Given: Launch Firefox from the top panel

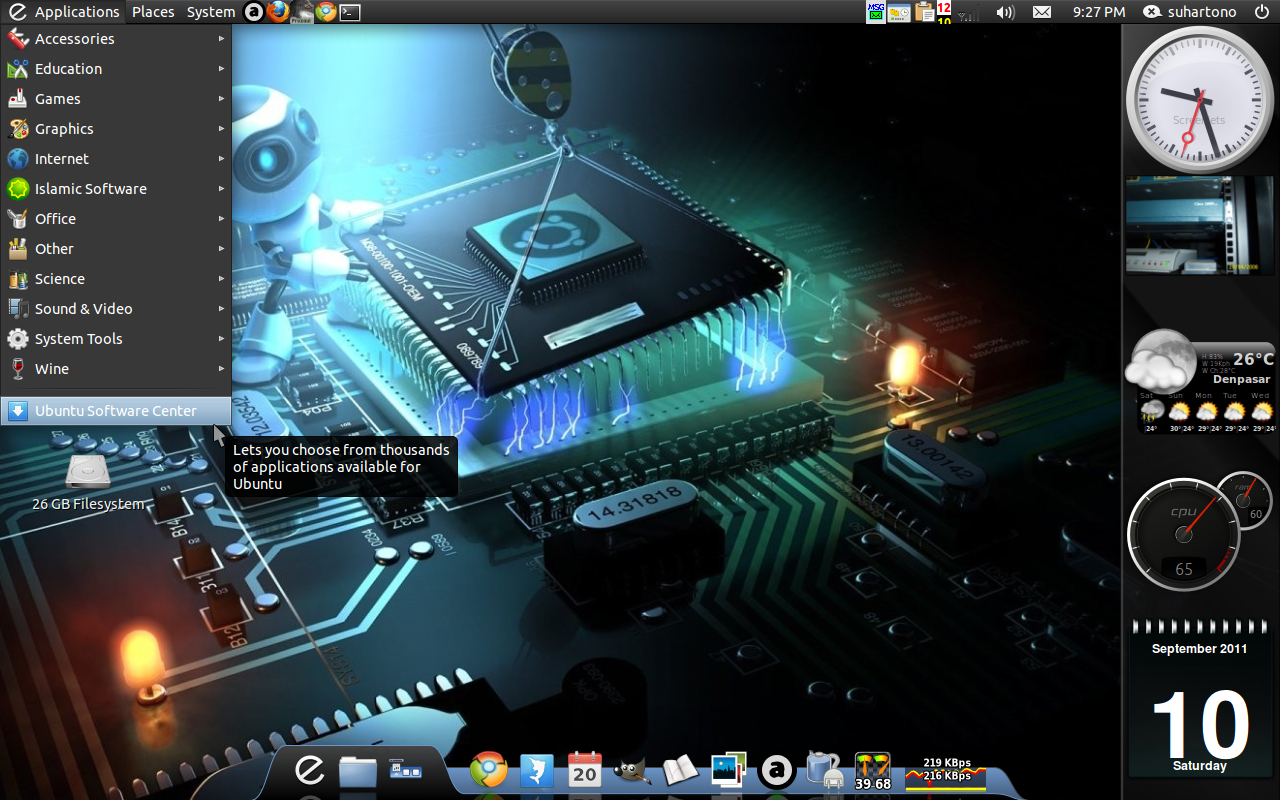Looking at the screenshot, I should pos(278,11).
